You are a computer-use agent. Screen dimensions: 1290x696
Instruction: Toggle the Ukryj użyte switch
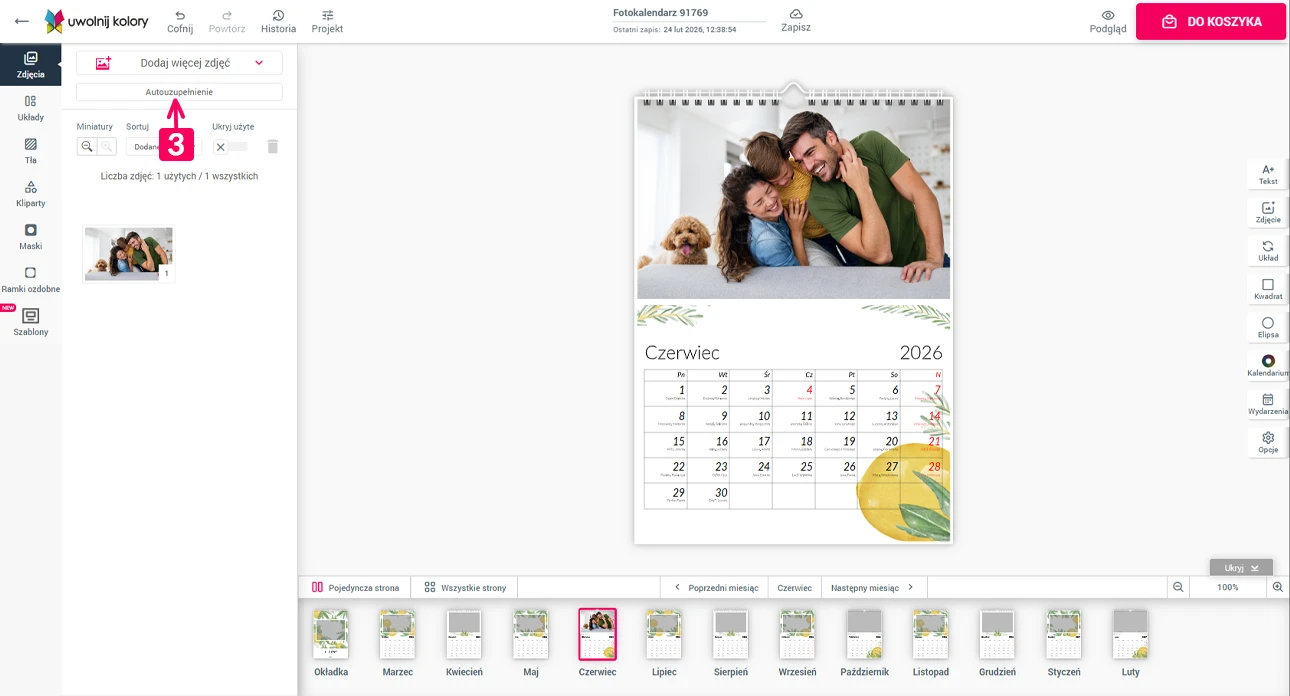point(231,147)
